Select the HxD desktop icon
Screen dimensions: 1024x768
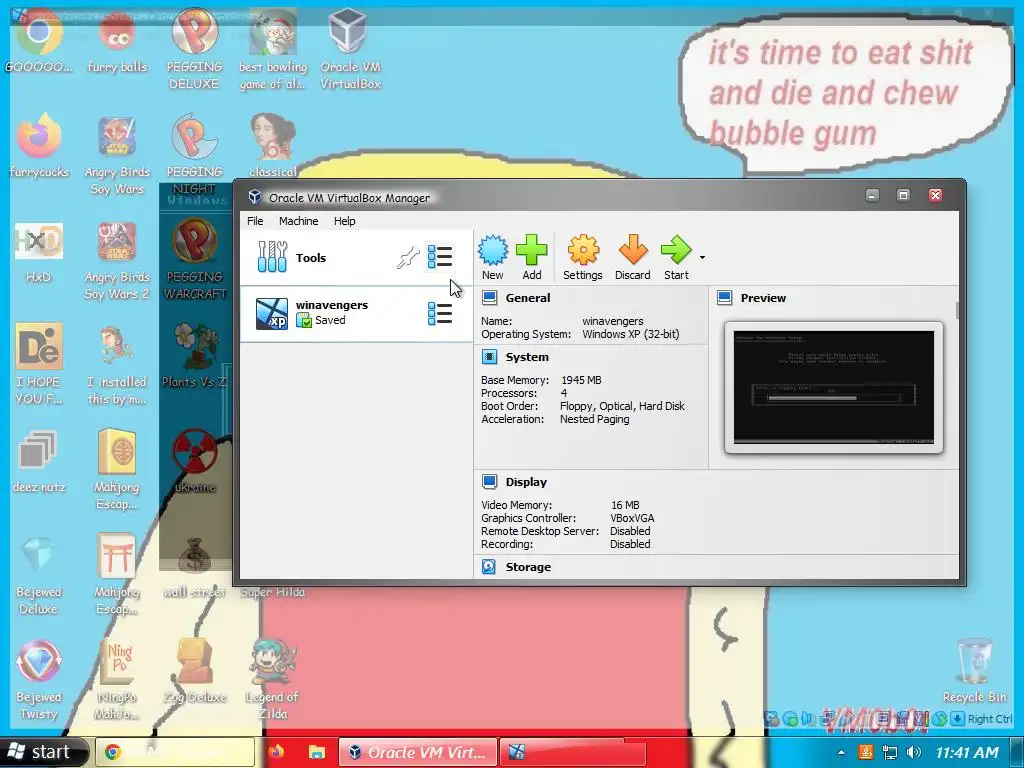pyautogui.click(x=39, y=252)
